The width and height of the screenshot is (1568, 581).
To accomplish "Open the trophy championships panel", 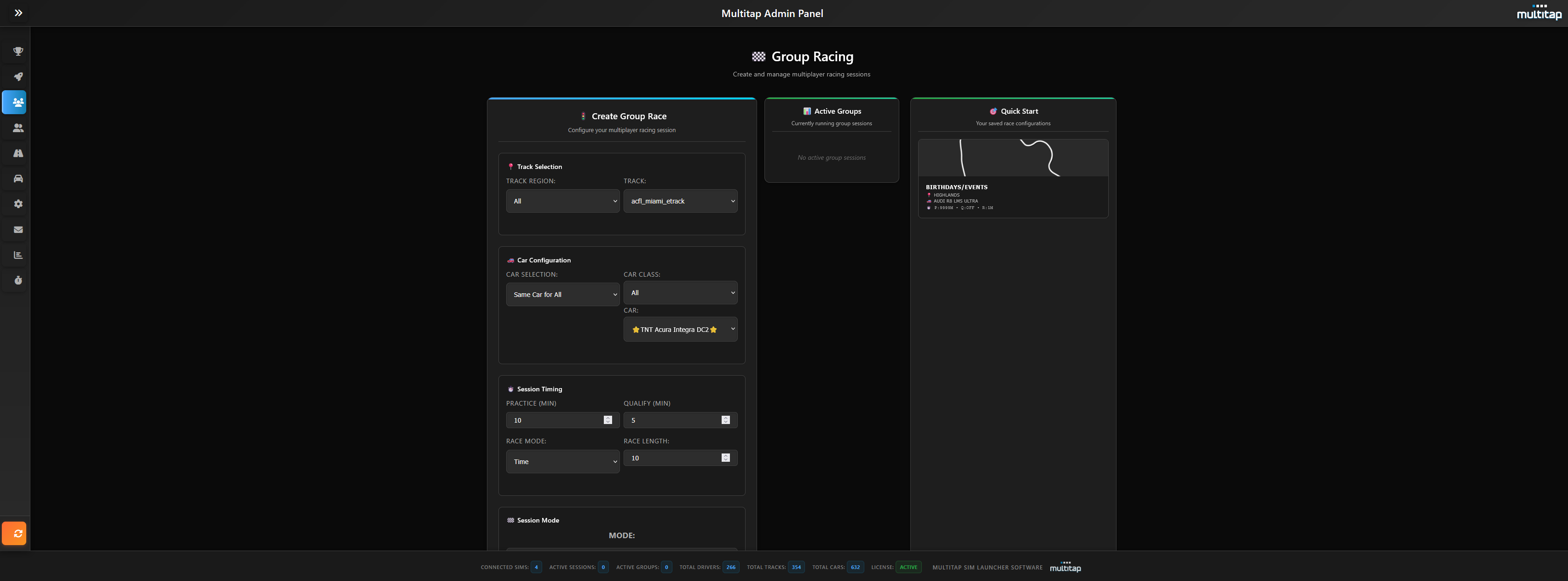I will point(17,51).
